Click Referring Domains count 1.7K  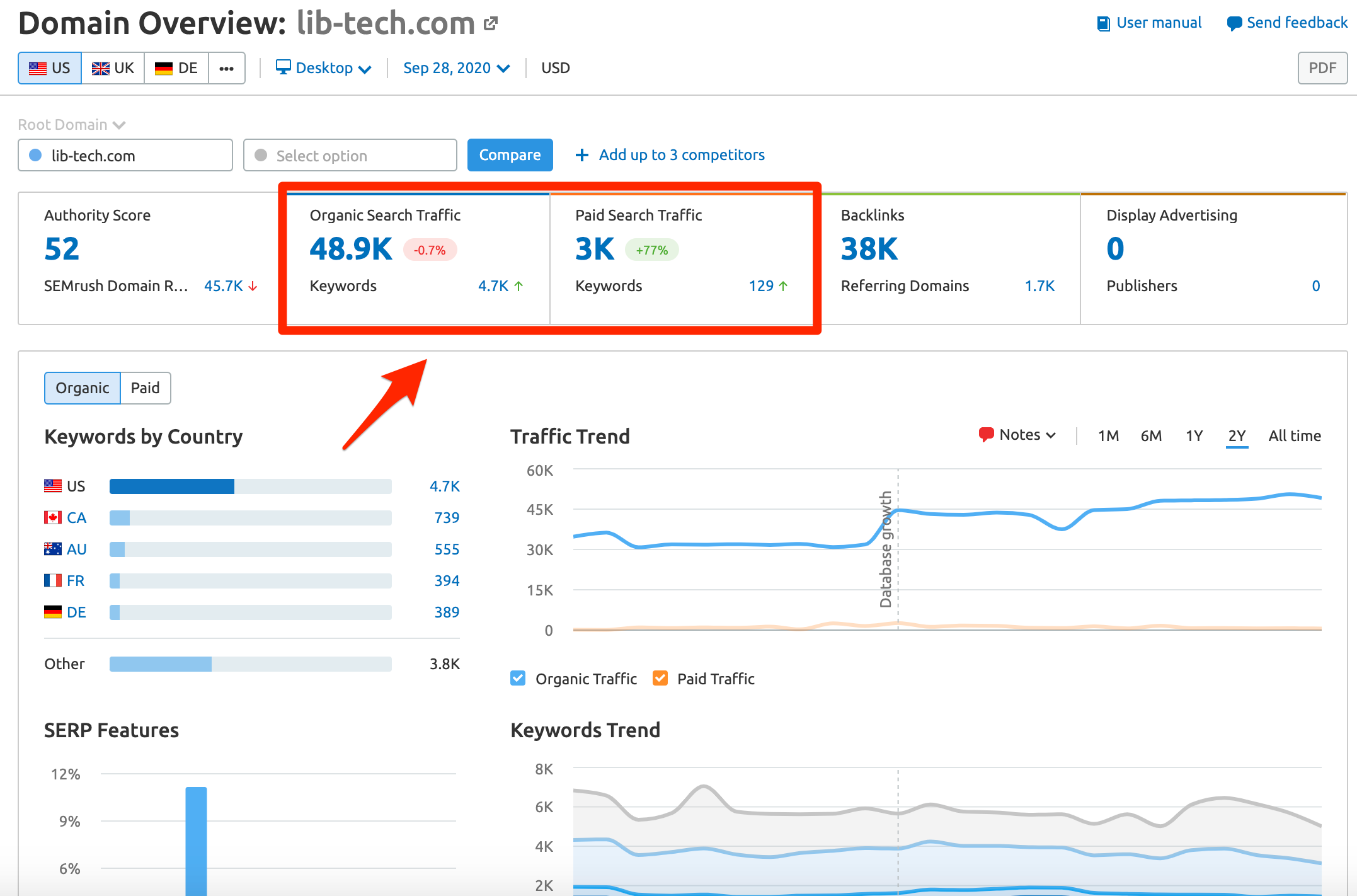tap(1039, 286)
